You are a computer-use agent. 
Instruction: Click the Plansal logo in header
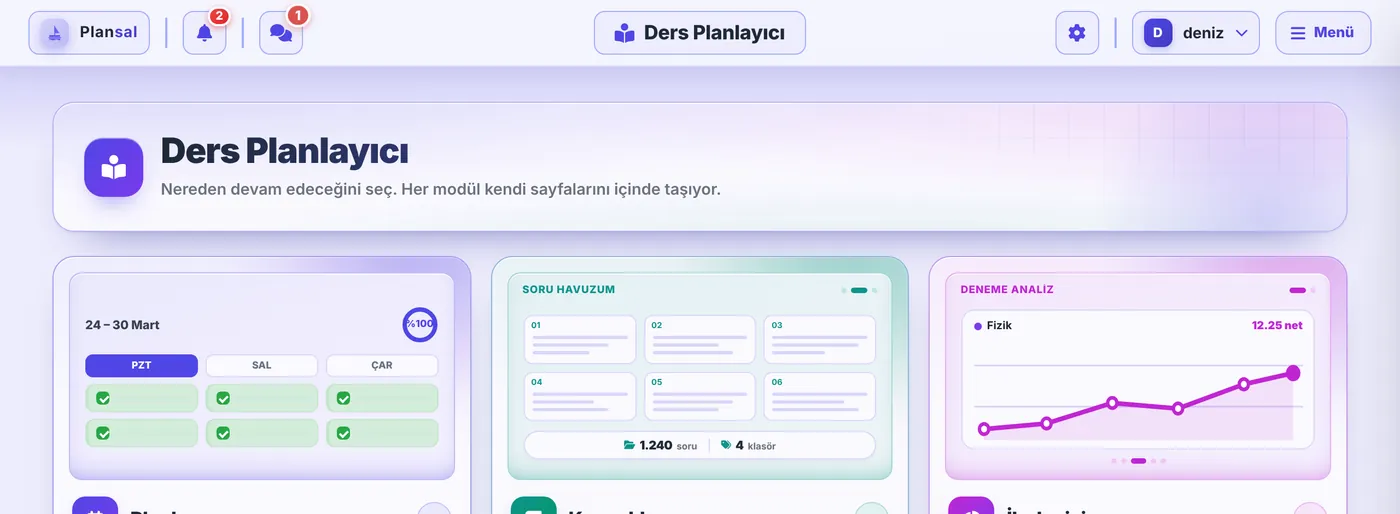[x=89, y=33]
